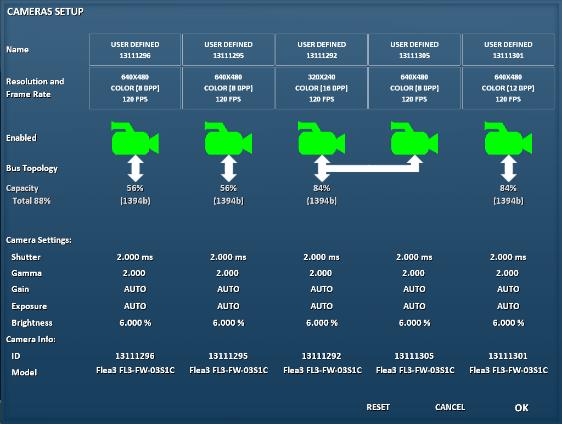Click the green camera icon for 13111301
Image resolution: width=562 pixels, height=424 pixels.
tap(508, 138)
